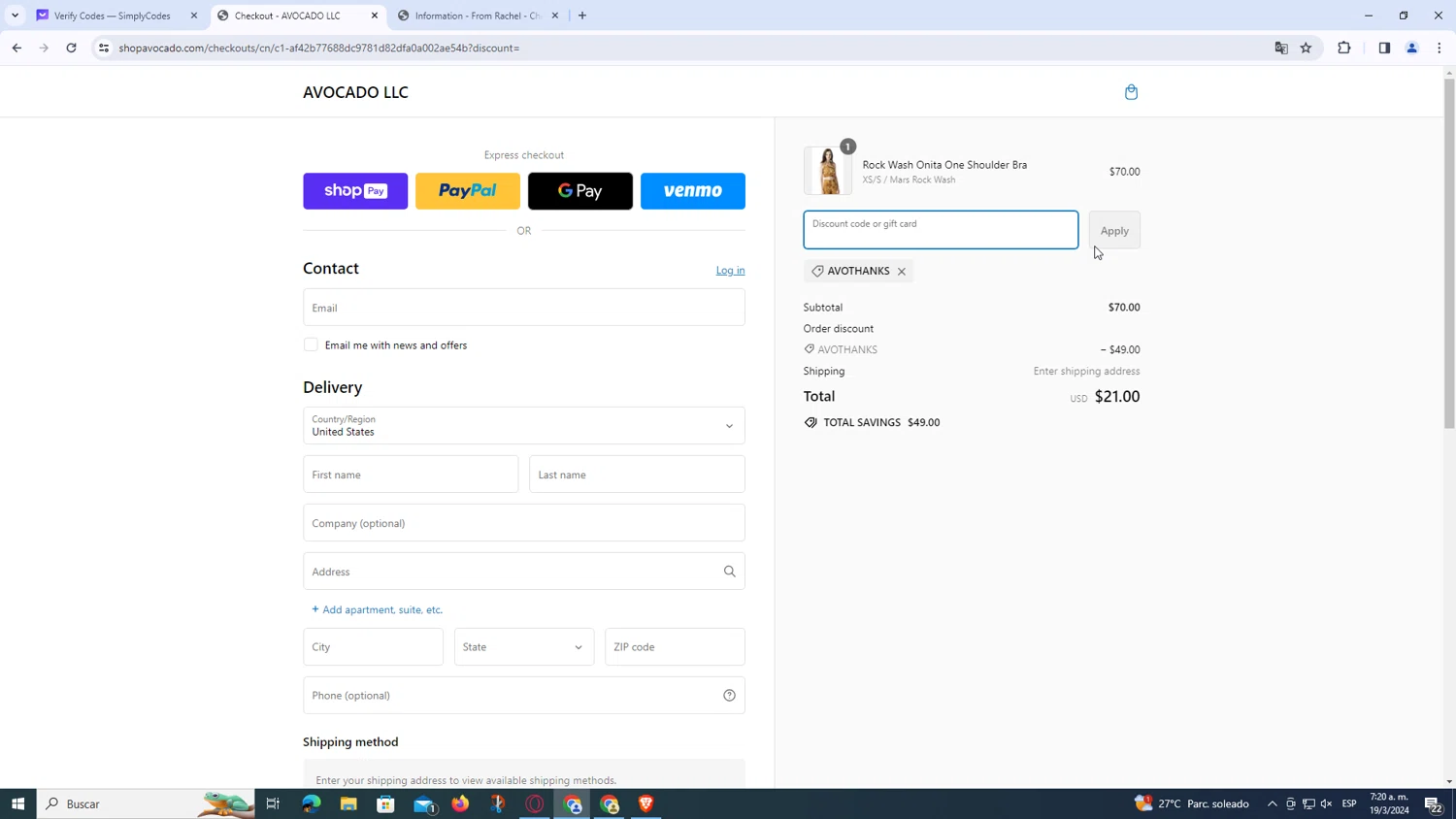Launch Firefox from the taskbar

point(460,803)
